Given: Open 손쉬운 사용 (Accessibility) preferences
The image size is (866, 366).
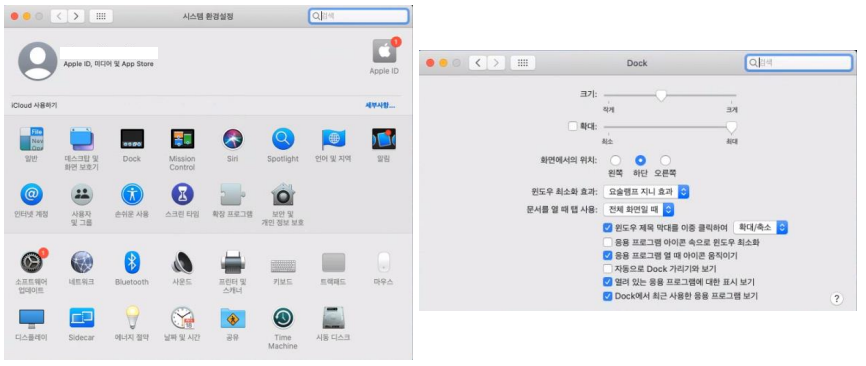Looking at the screenshot, I should [x=132, y=194].
